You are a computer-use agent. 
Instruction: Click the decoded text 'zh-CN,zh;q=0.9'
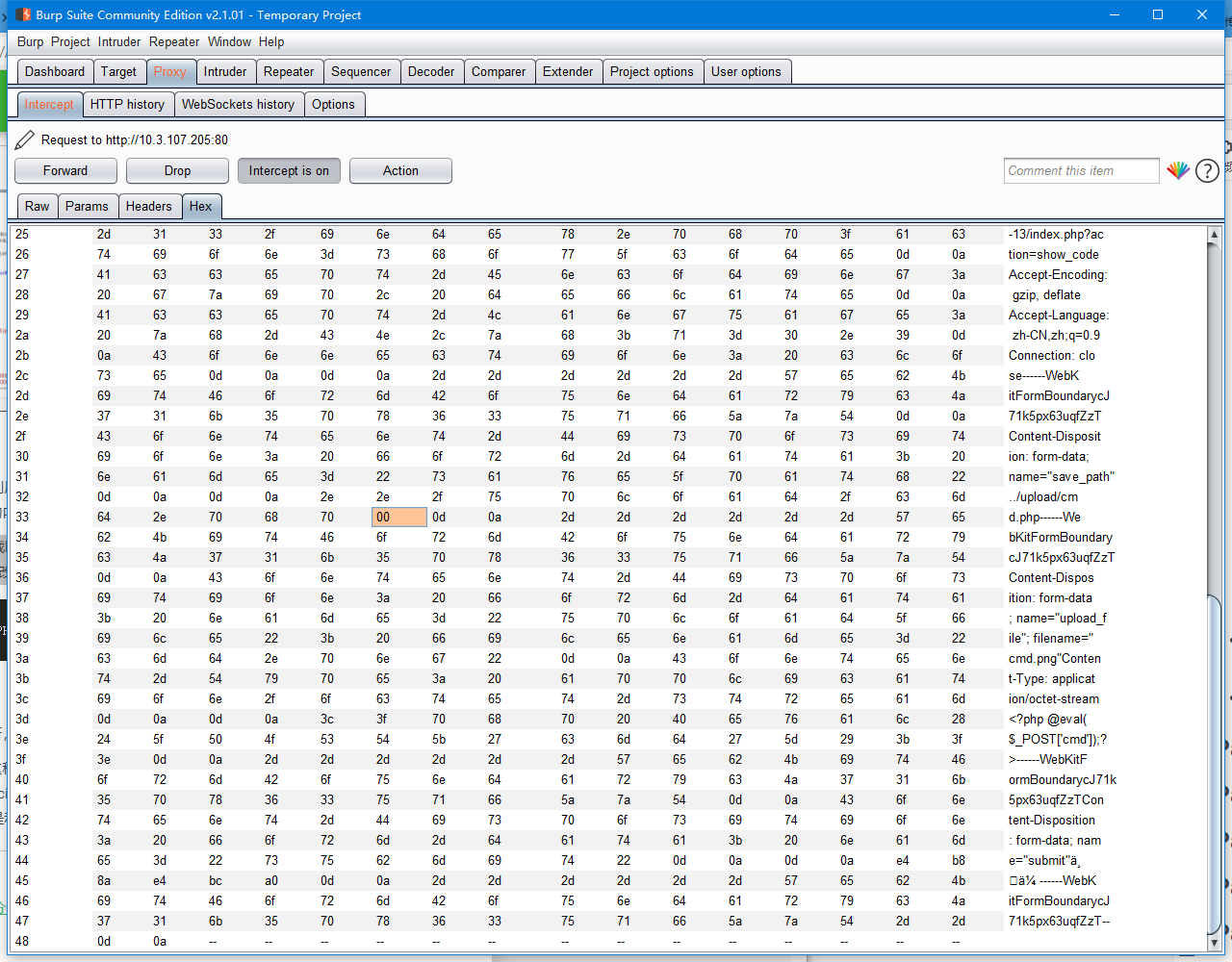[x=1056, y=335]
